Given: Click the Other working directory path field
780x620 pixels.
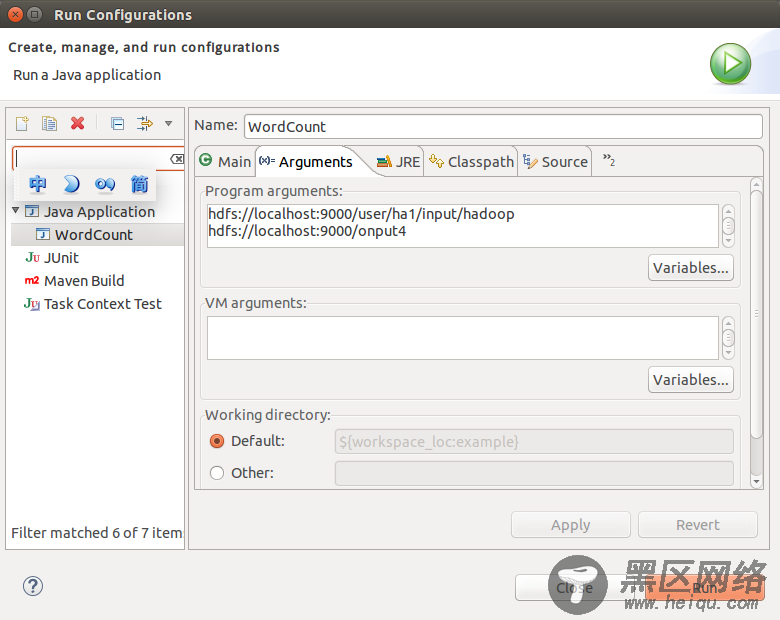Looking at the screenshot, I should click(534, 473).
